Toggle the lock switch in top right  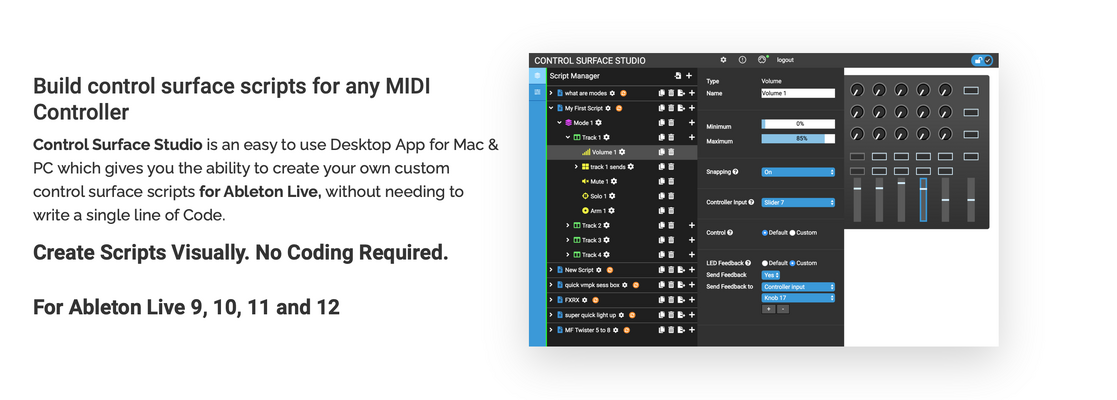(982, 60)
